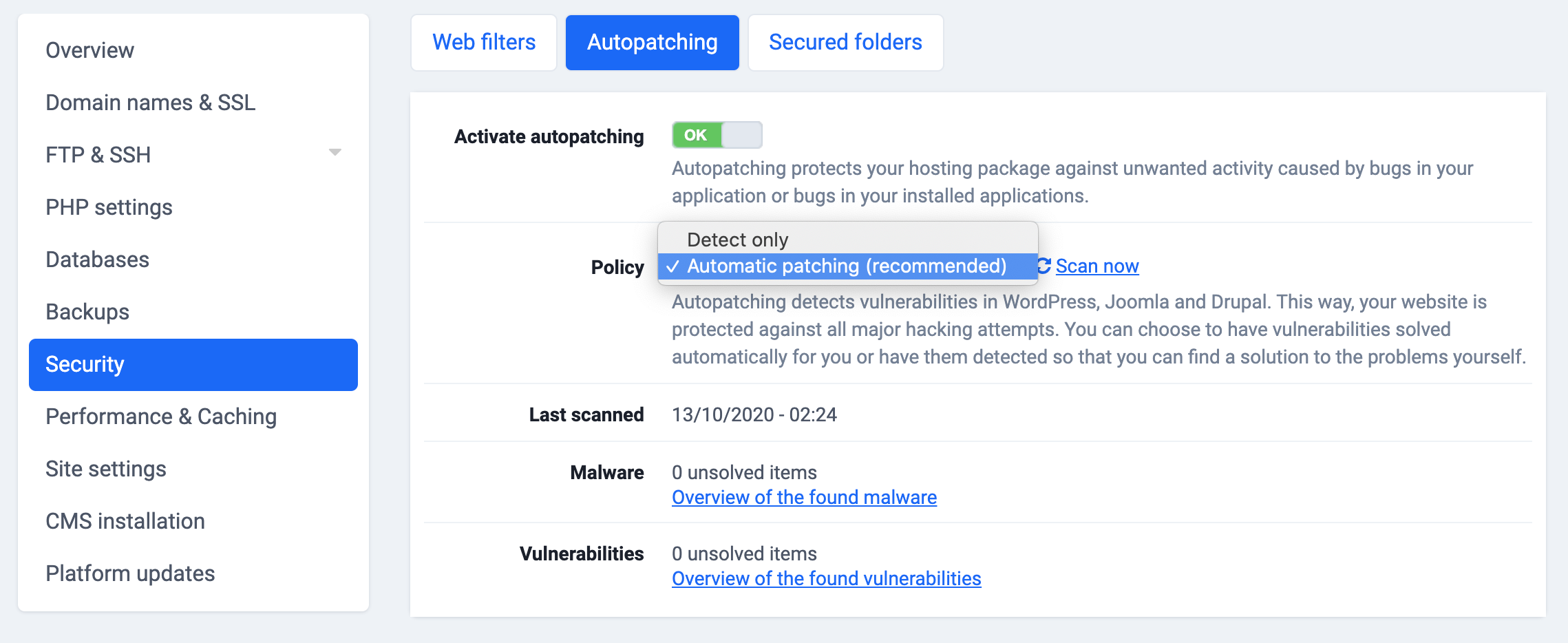Open Platform updates
The image size is (1568, 643).
[129, 573]
